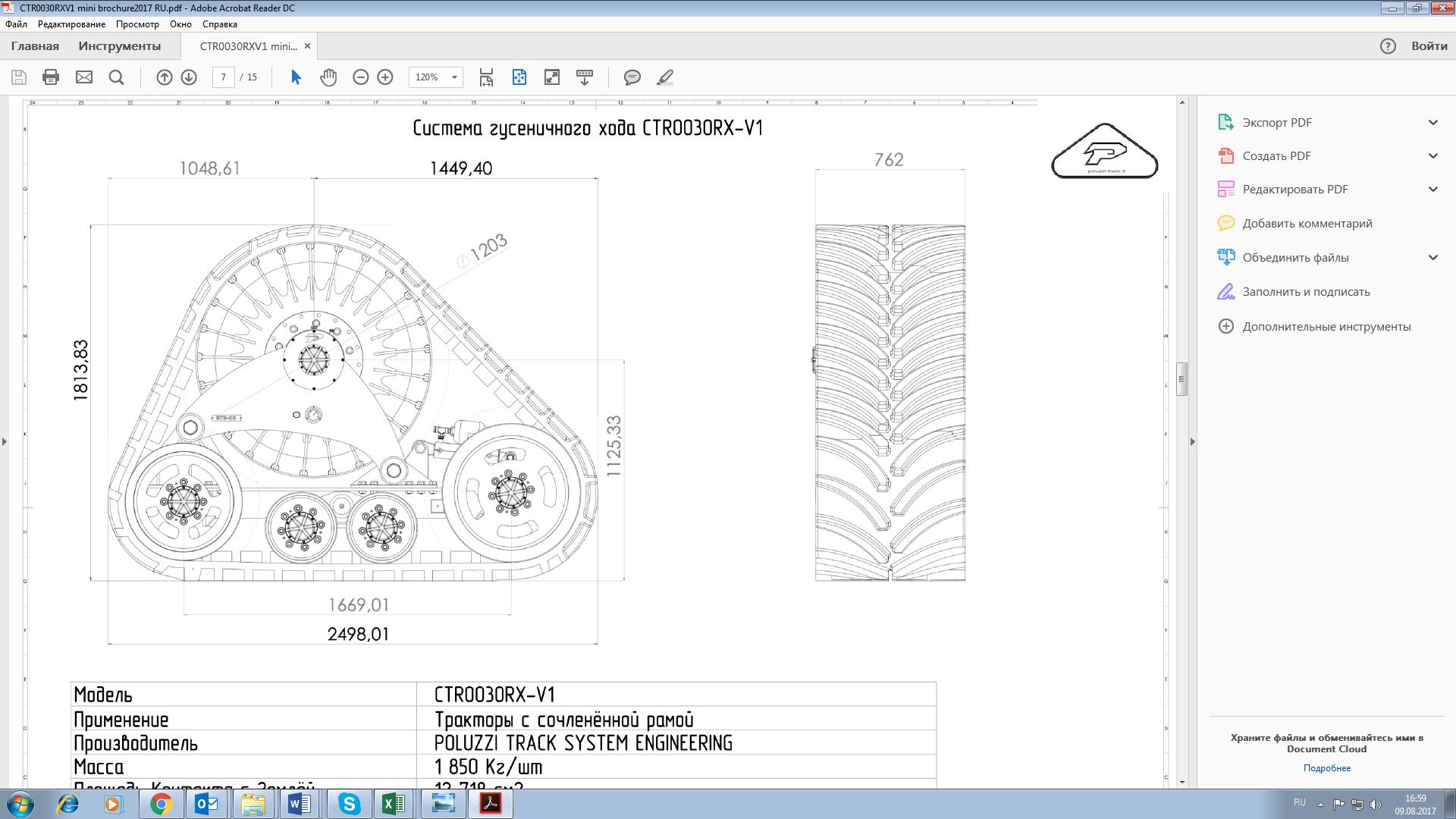Open the Создать PDF tool

[1277, 155]
